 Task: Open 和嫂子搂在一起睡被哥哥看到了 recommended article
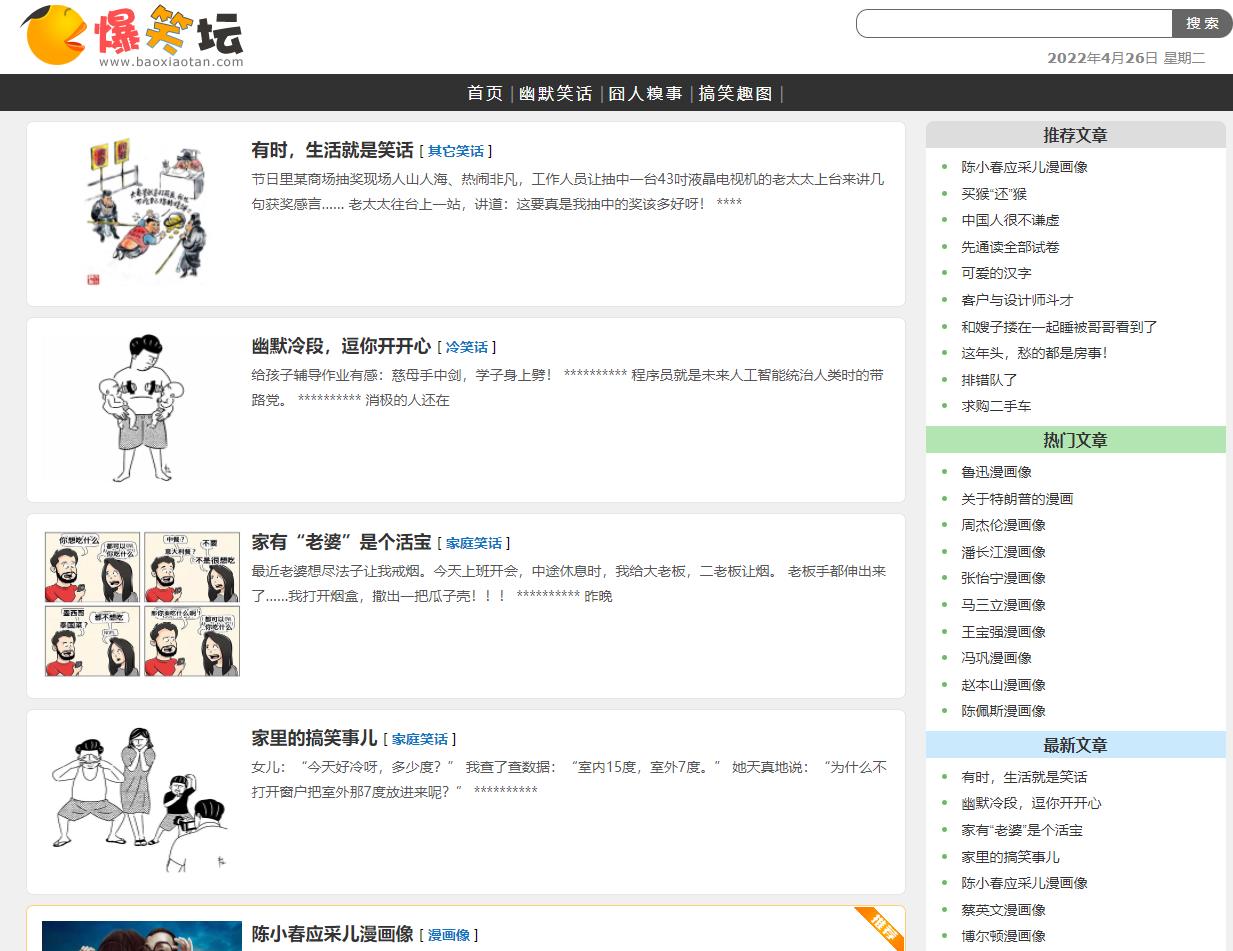[x=1059, y=327]
